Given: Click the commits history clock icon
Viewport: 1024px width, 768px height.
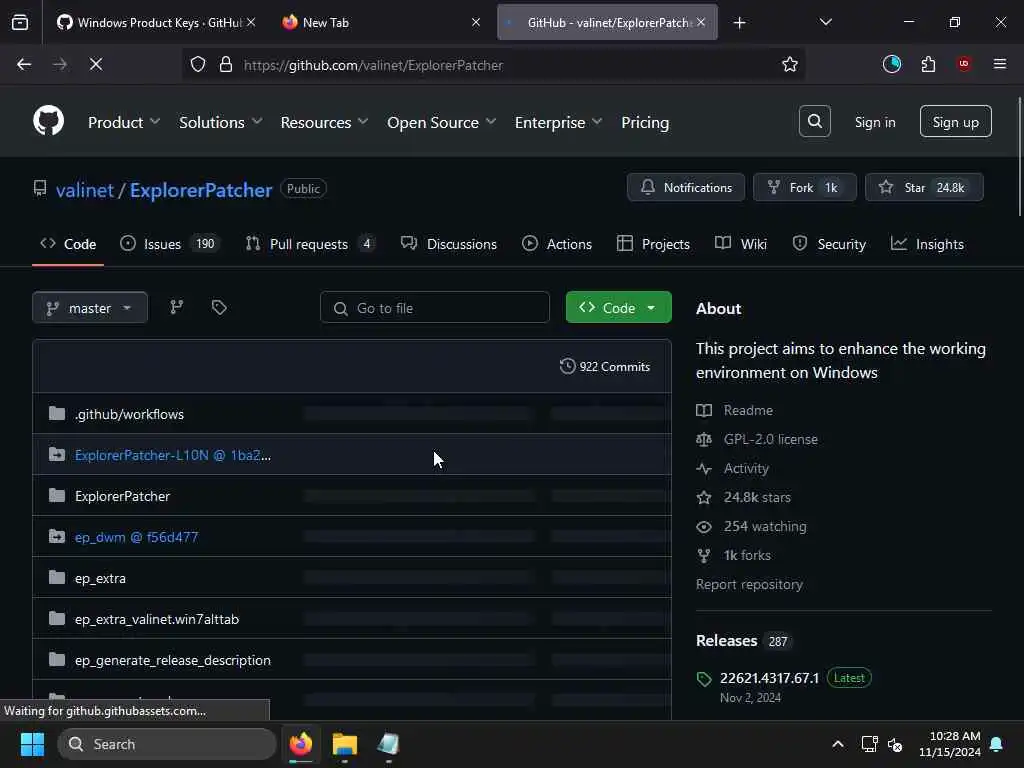Looking at the screenshot, I should (568, 366).
